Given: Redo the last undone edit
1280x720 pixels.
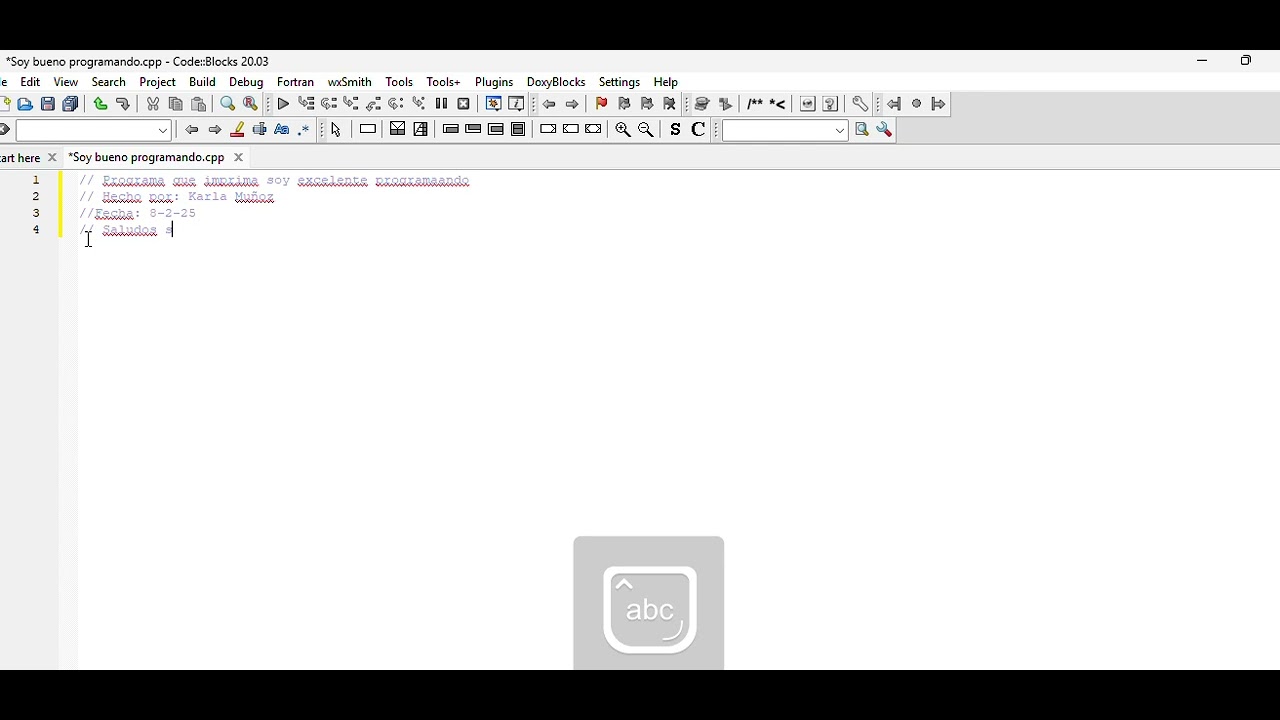Looking at the screenshot, I should point(123,104).
